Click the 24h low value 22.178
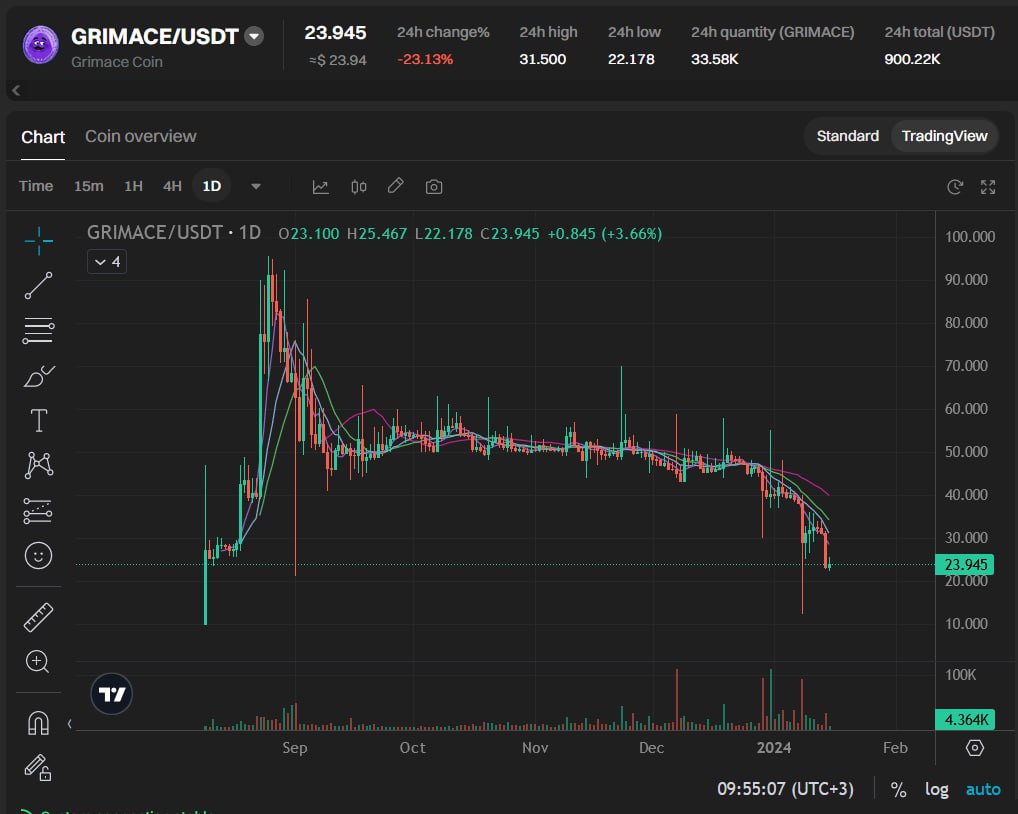Image resolution: width=1018 pixels, height=814 pixels. coord(631,59)
